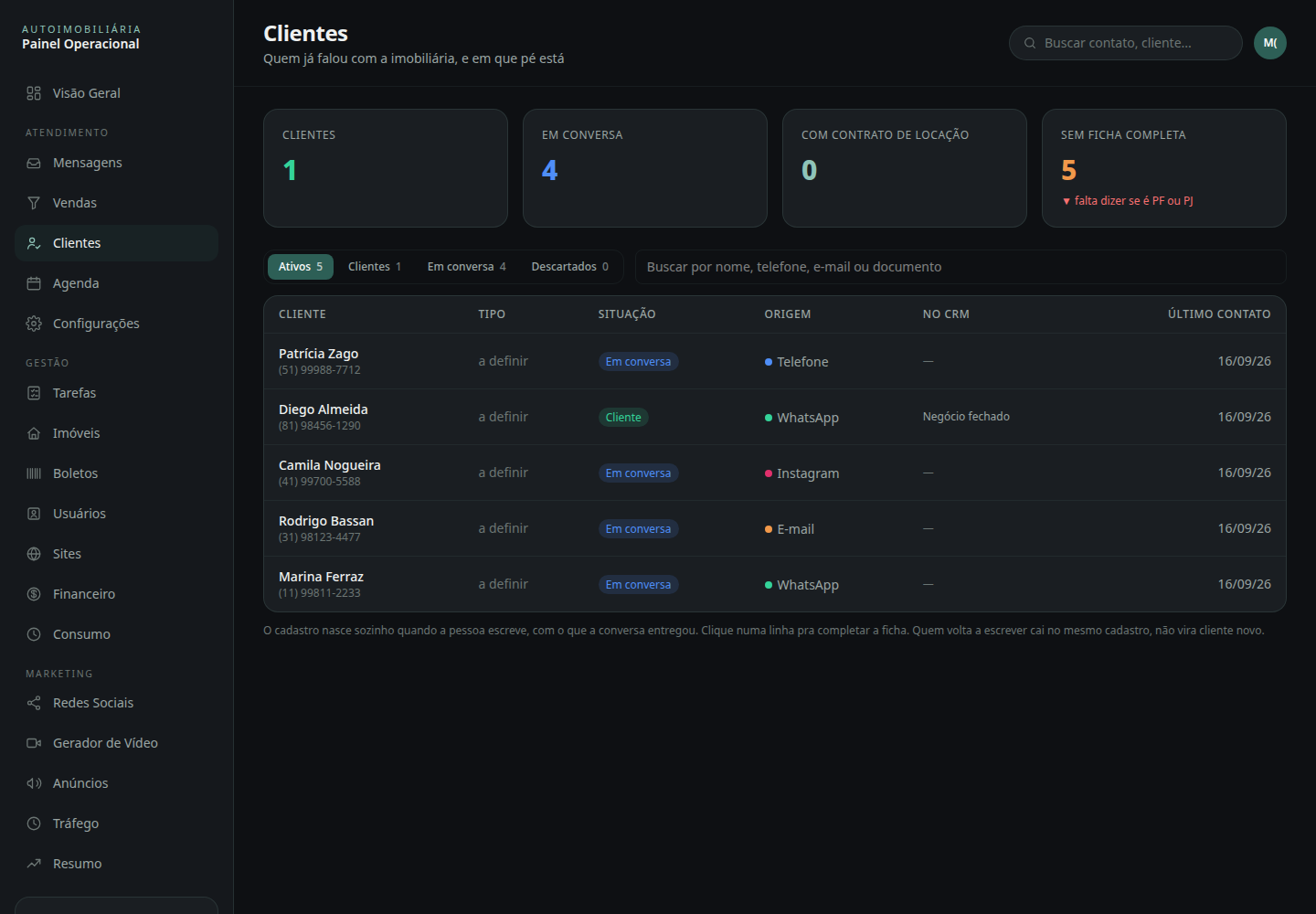Select the Ativos 5 filter tab
Viewport: 1316px width, 914px height.
click(301, 267)
